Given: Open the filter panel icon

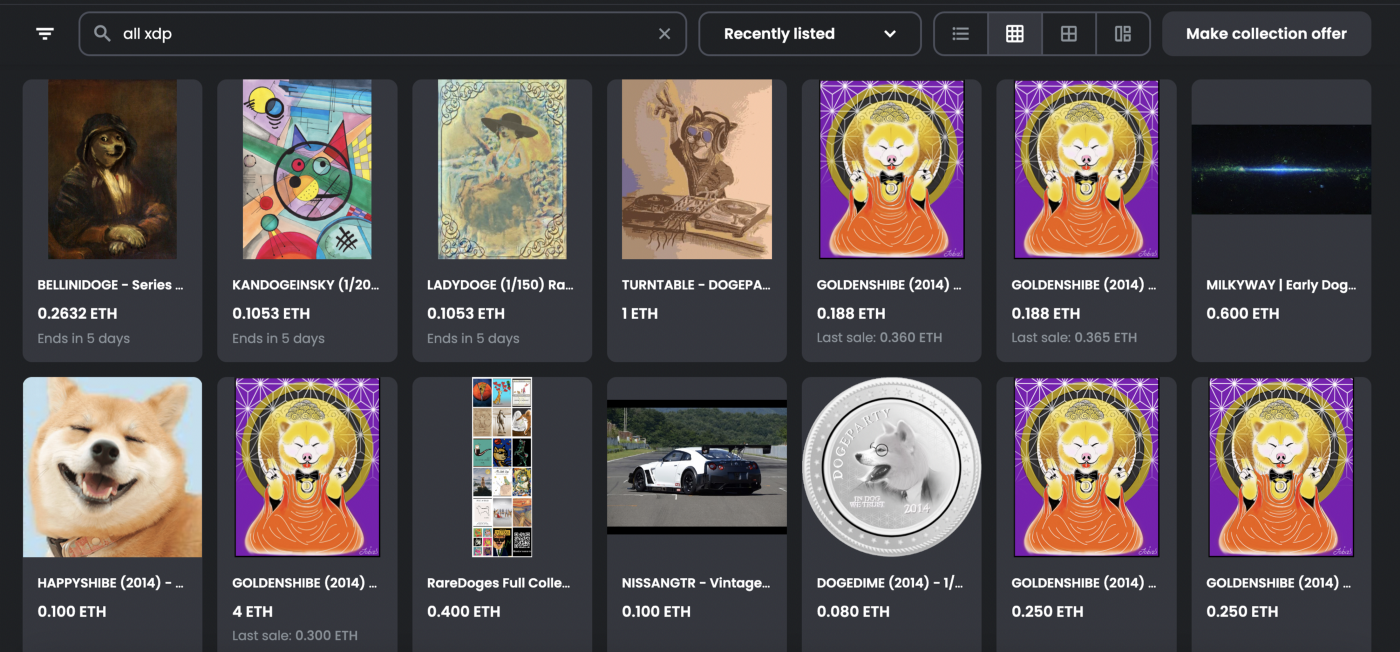Looking at the screenshot, I should point(45,34).
